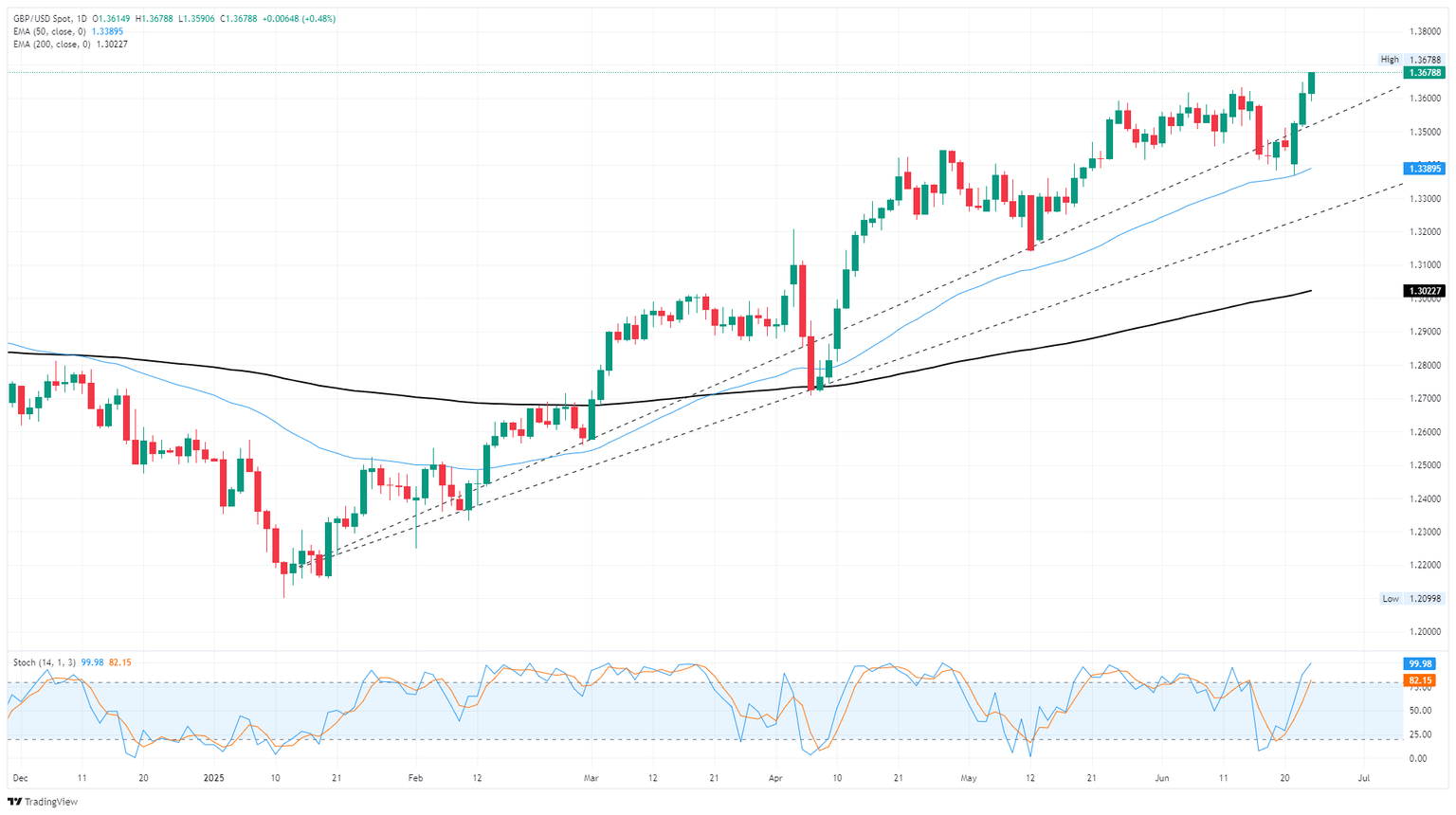Click the blue 99.98 stochastic value tag
The width and height of the screenshot is (1456, 815).
coord(1420,664)
